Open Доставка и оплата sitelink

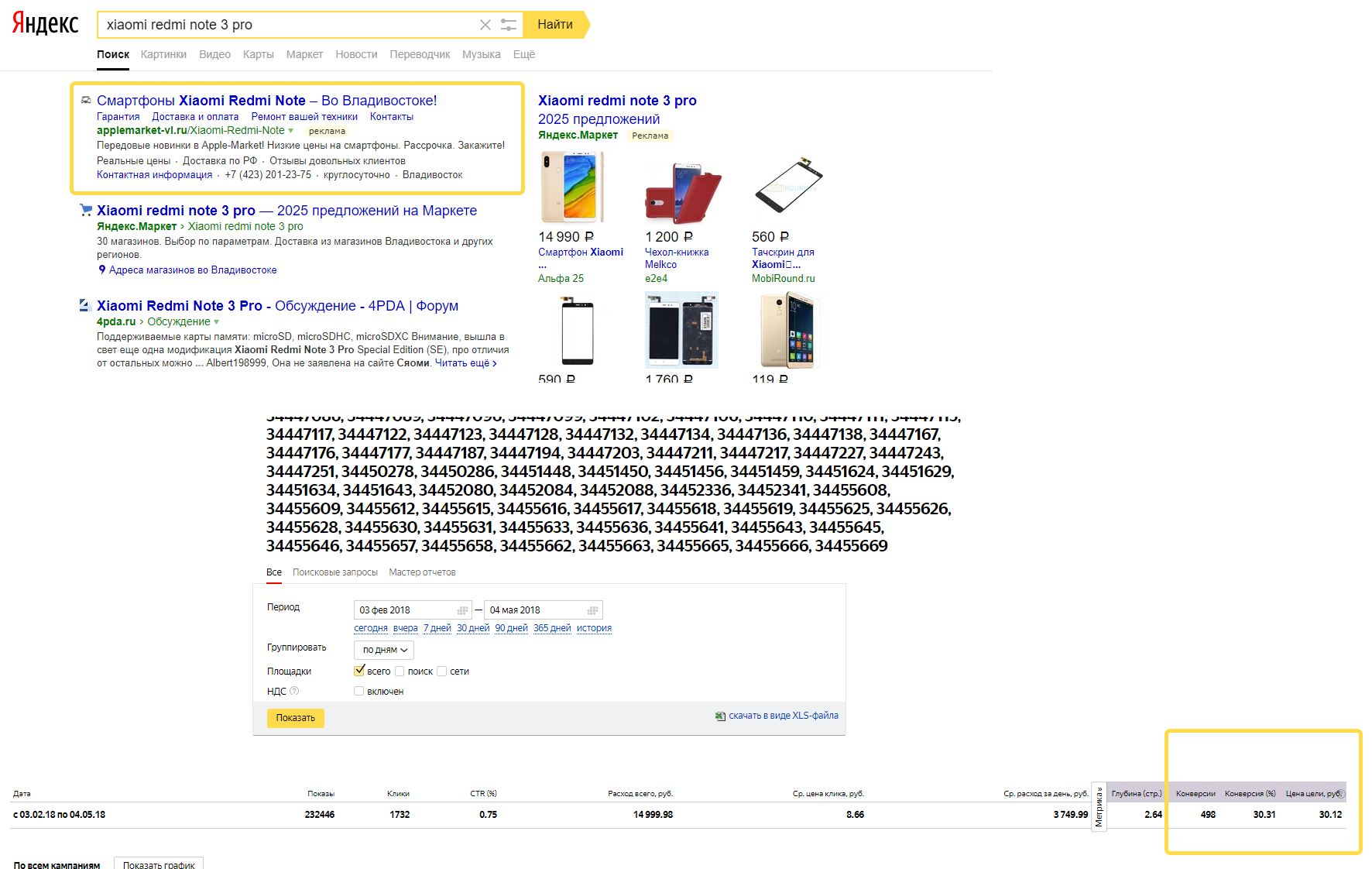(x=195, y=117)
